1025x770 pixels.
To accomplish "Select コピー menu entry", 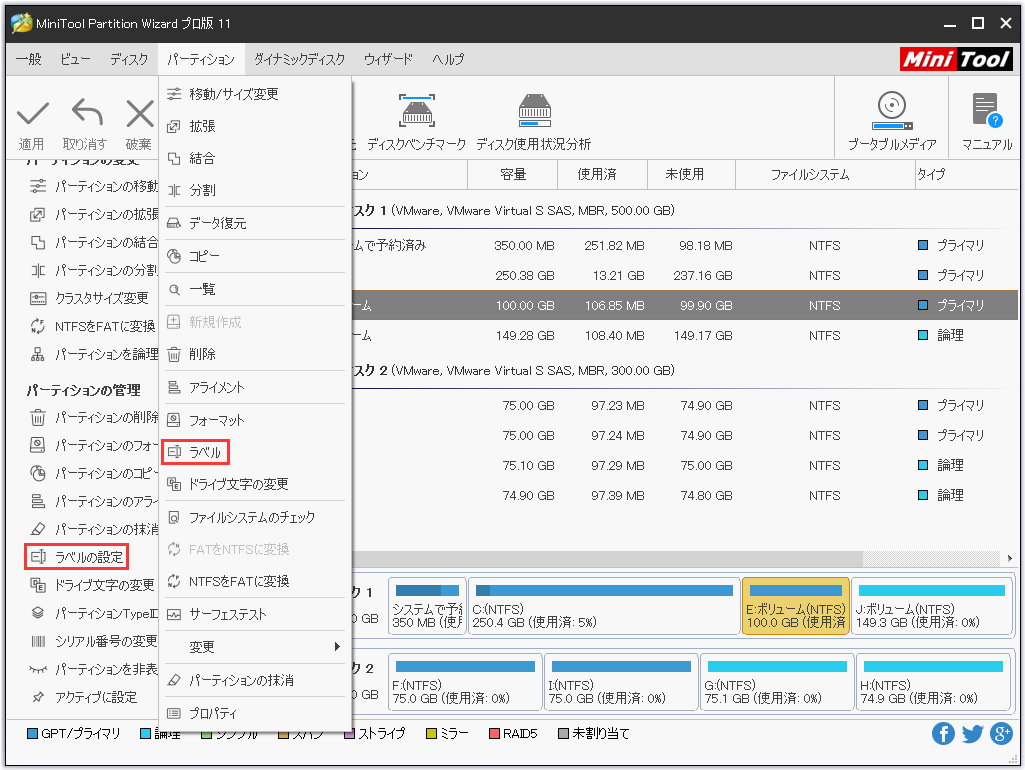I will (255, 256).
